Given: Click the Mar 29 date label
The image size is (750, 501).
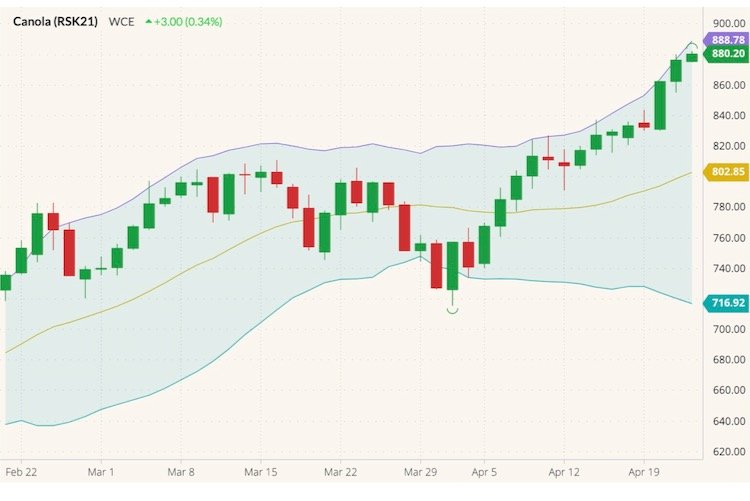Looking at the screenshot, I should coord(421,470).
